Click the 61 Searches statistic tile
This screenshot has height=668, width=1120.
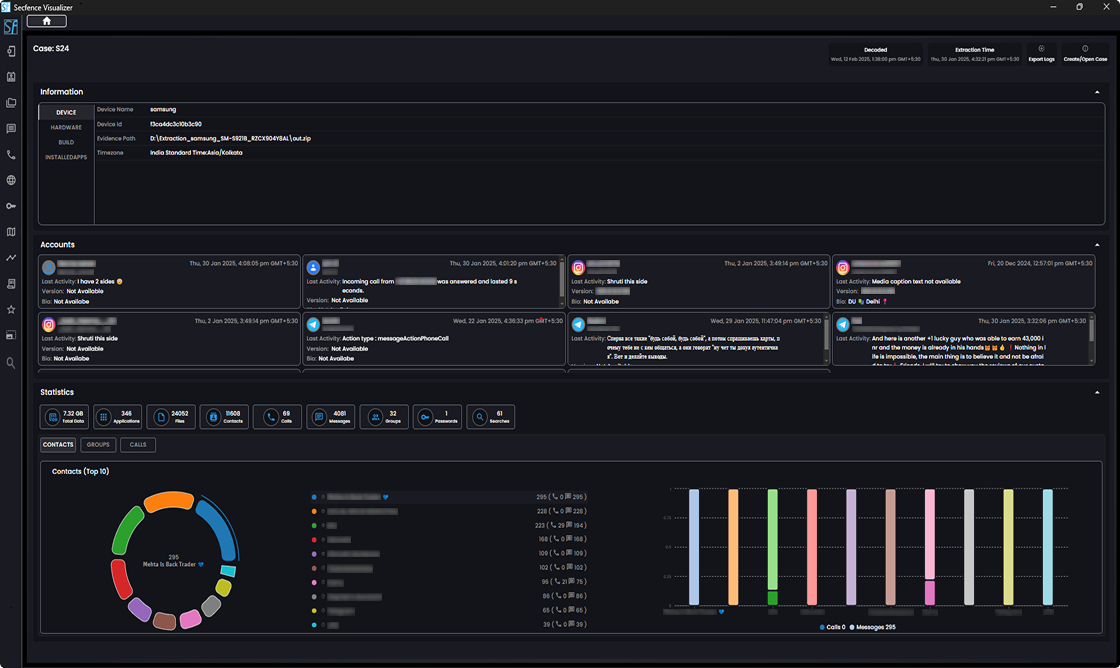coord(491,417)
